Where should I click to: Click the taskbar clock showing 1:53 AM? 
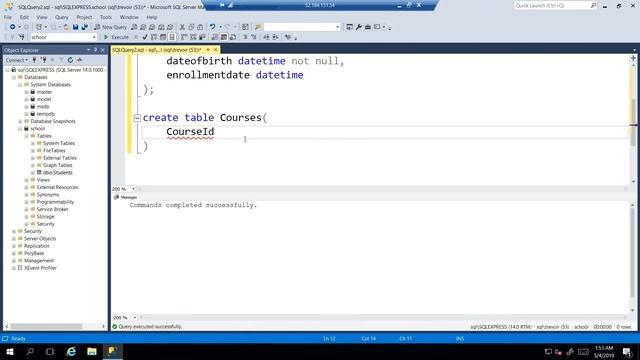pyautogui.click(x=604, y=351)
